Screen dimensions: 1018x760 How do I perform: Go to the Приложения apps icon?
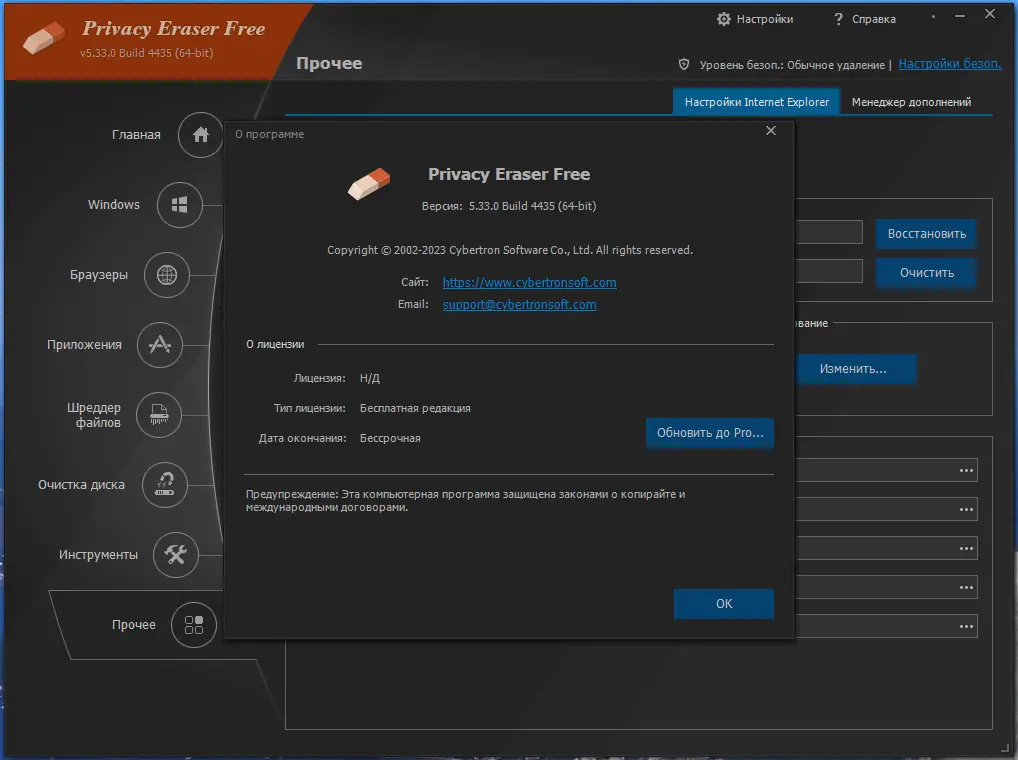click(x=160, y=345)
